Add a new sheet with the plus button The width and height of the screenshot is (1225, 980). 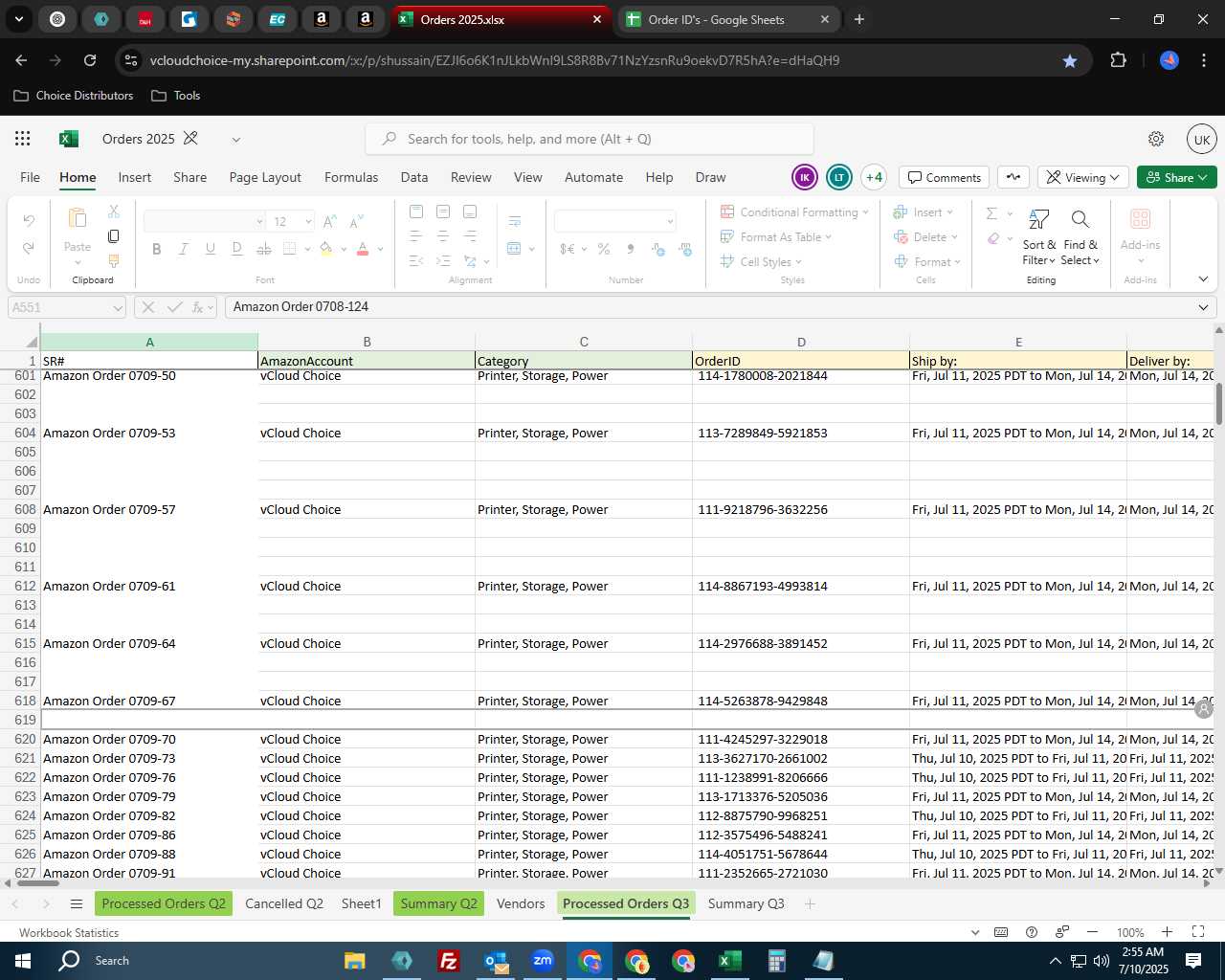tap(810, 903)
